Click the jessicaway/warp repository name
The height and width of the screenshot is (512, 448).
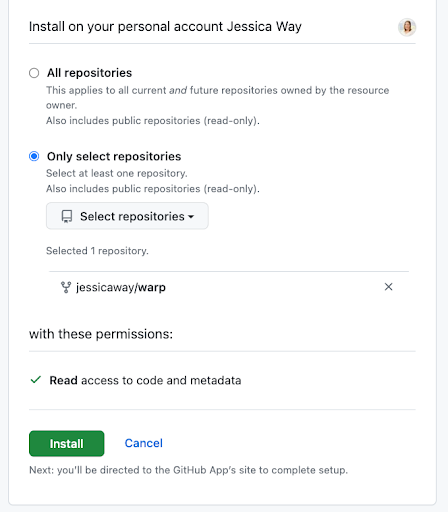coord(121,287)
